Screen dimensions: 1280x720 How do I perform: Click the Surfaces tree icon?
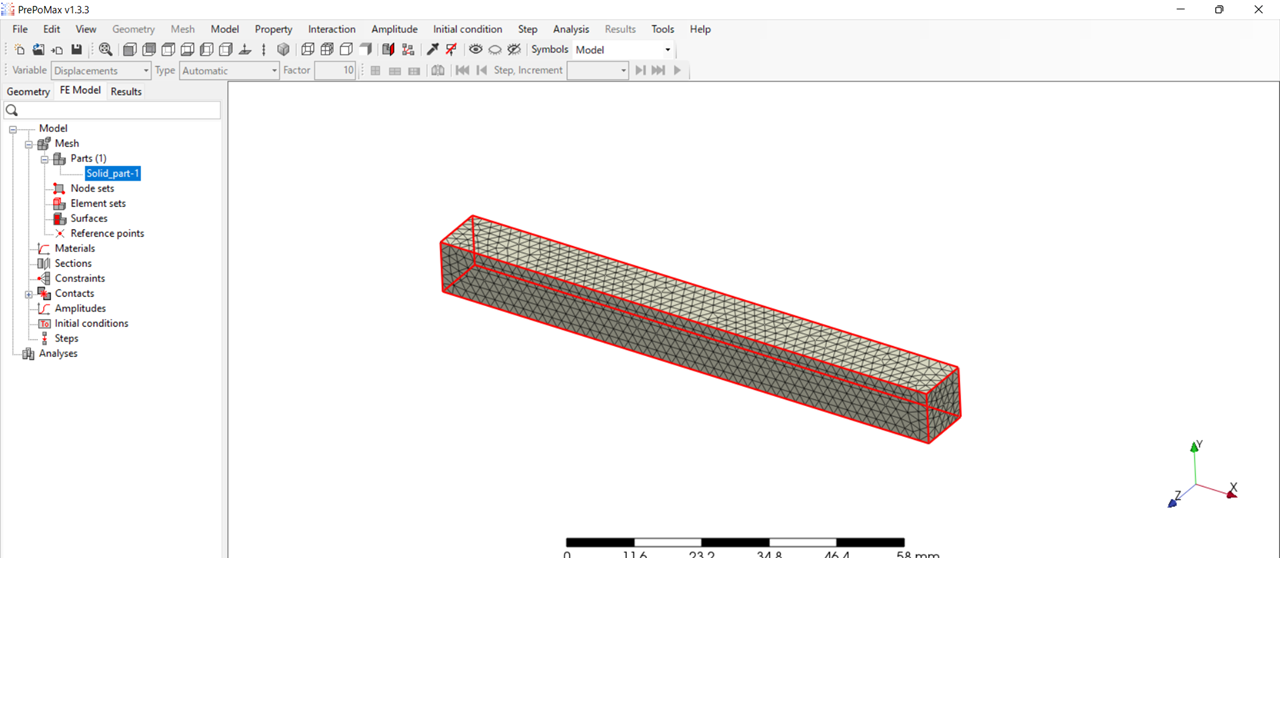[59, 218]
